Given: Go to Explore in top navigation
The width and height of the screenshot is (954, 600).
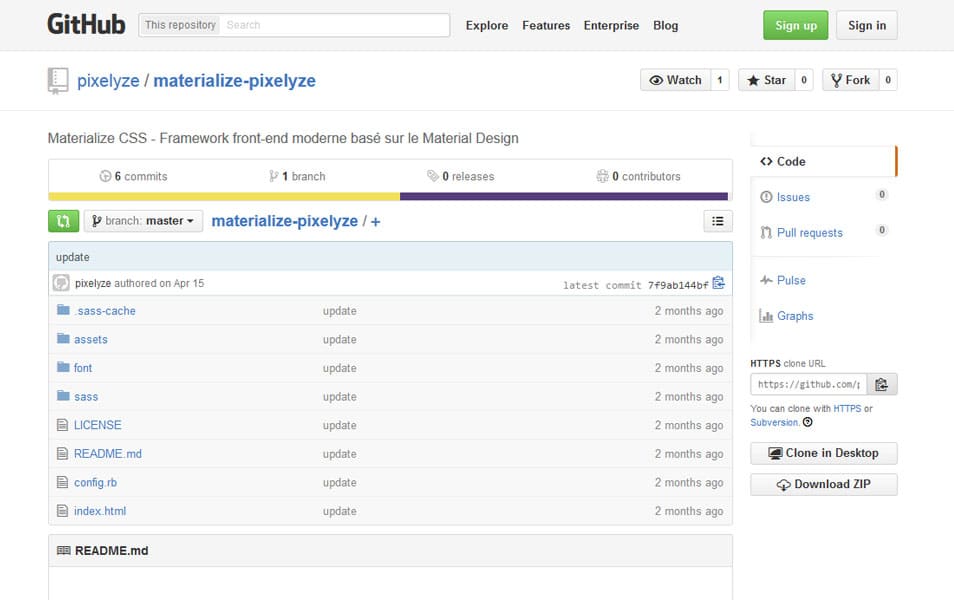Looking at the screenshot, I should (487, 26).
